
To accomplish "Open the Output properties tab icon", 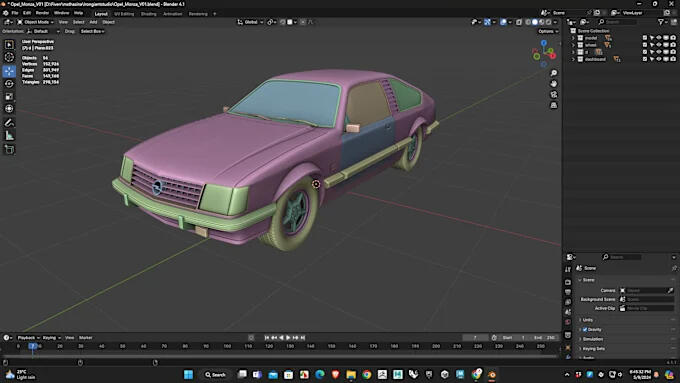I will 568,292.
